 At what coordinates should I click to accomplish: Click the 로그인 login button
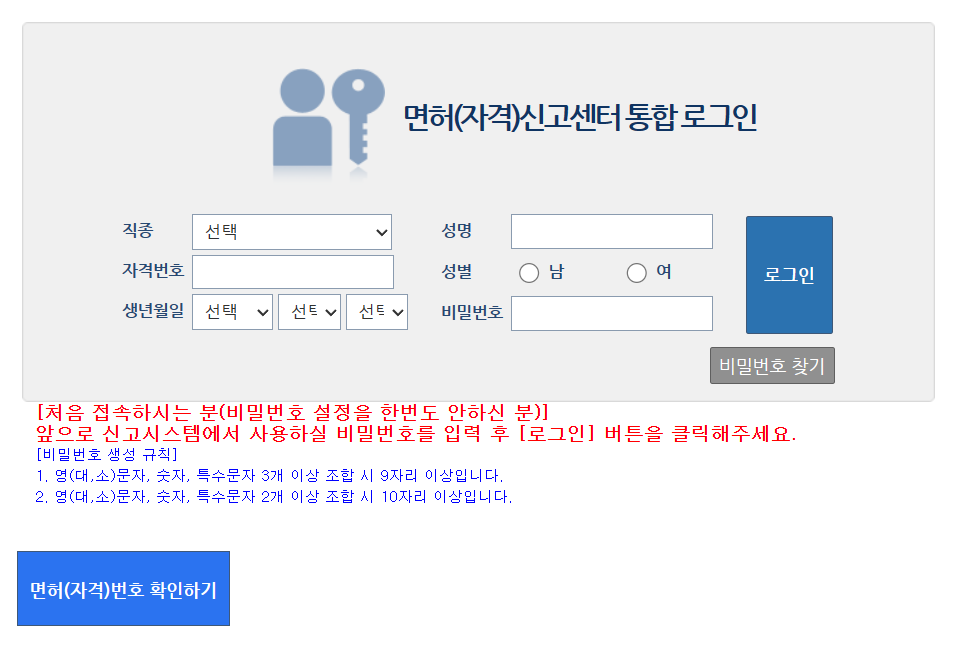click(x=788, y=275)
